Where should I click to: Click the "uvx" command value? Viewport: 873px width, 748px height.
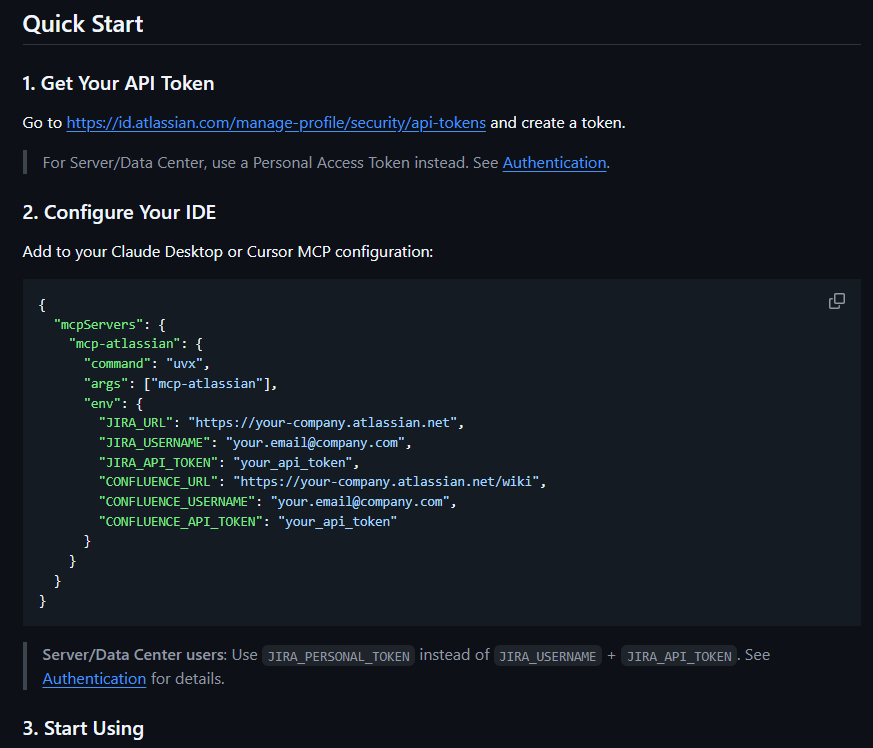click(184, 364)
